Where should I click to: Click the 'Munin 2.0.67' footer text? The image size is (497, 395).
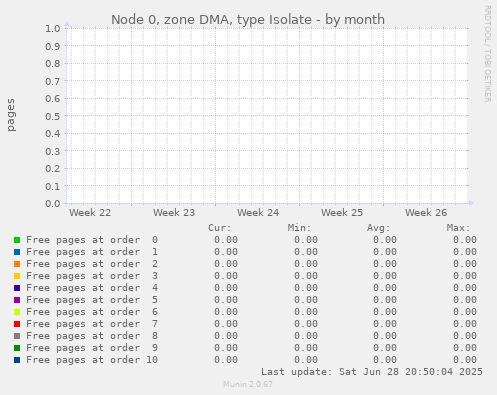(x=248, y=384)
